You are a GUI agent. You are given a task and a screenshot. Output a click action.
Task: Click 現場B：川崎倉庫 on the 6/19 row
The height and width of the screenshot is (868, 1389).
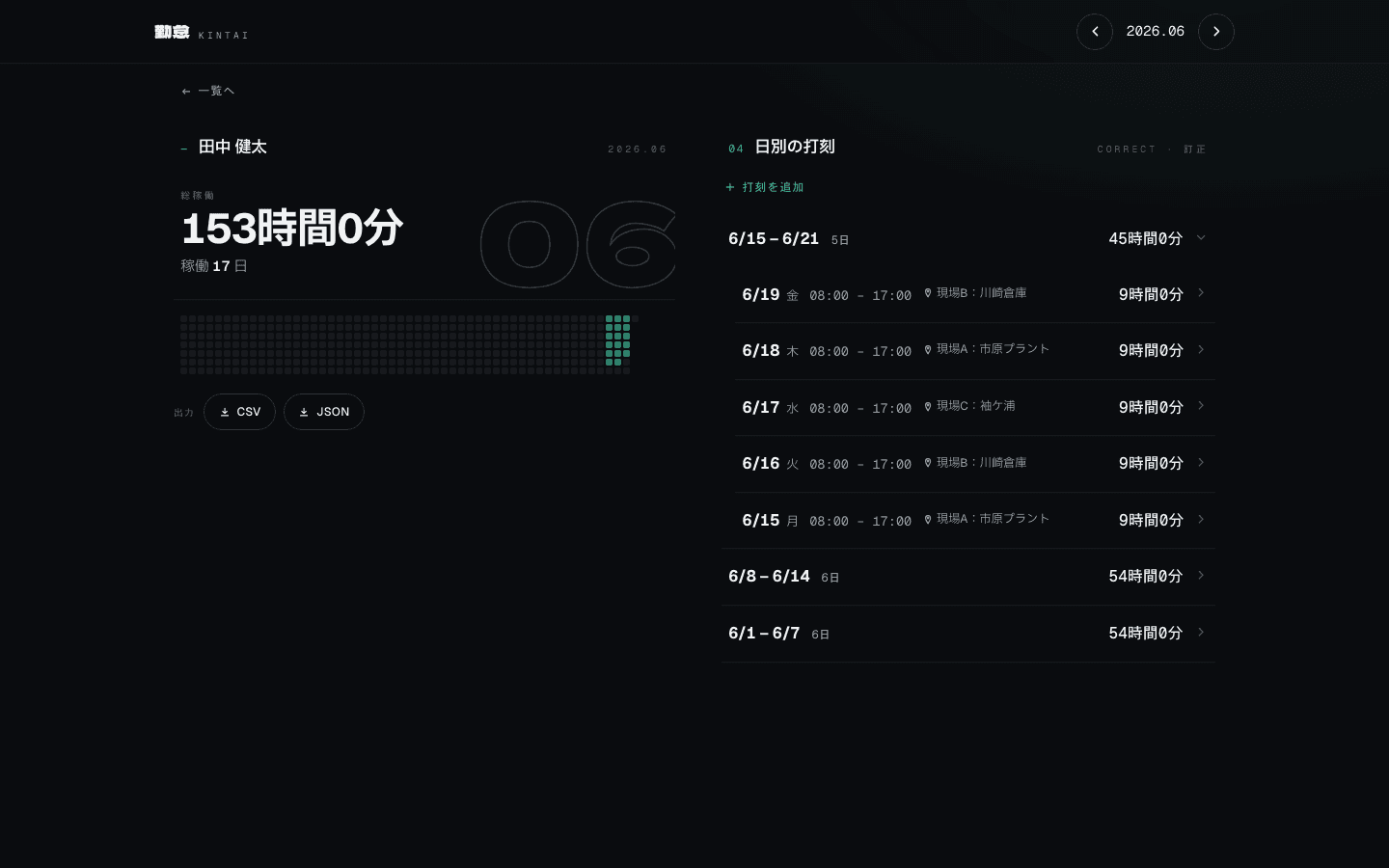coord(982,293)
